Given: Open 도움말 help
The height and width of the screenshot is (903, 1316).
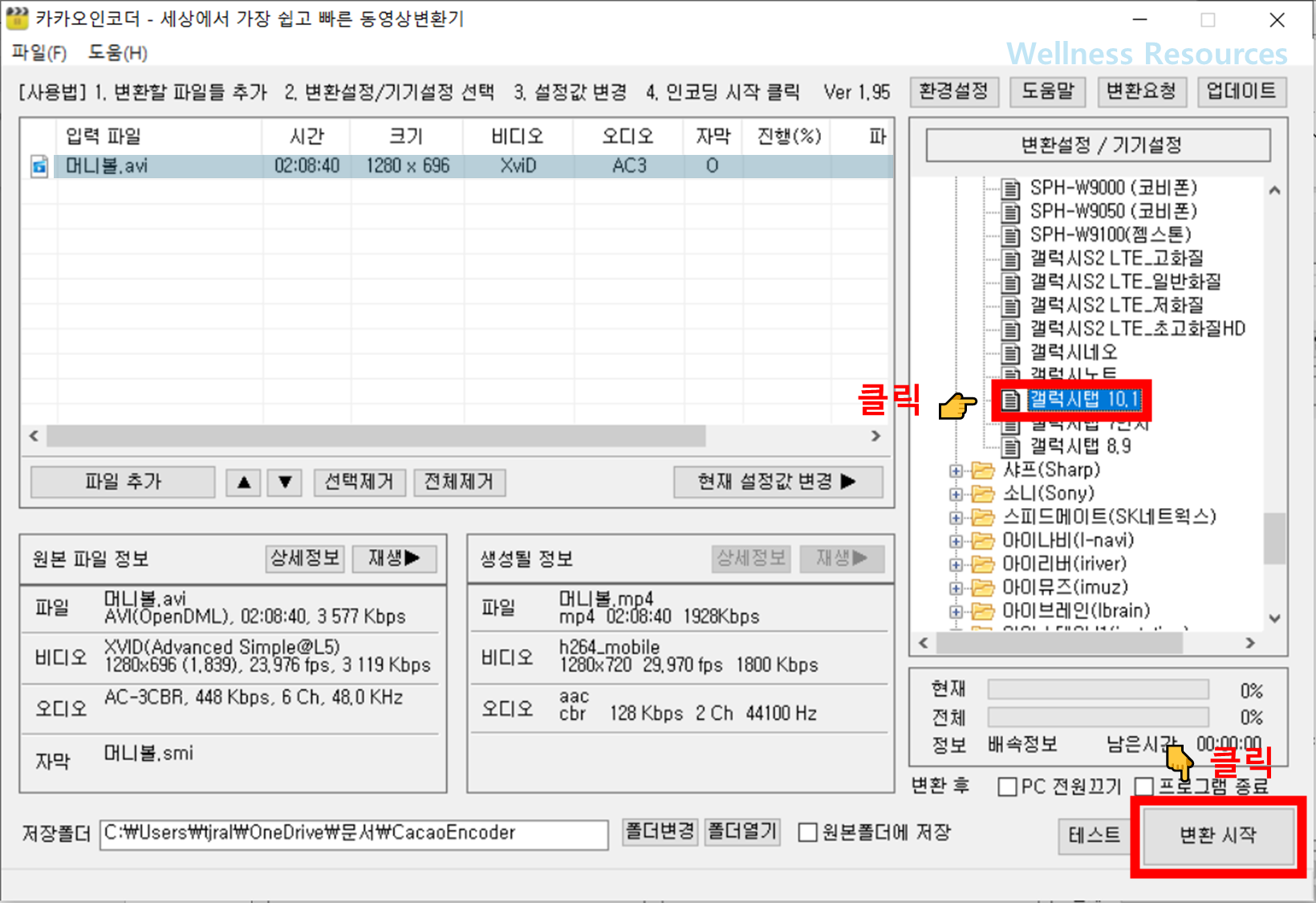Looking at the screenshot, I should pos(1047,92).
